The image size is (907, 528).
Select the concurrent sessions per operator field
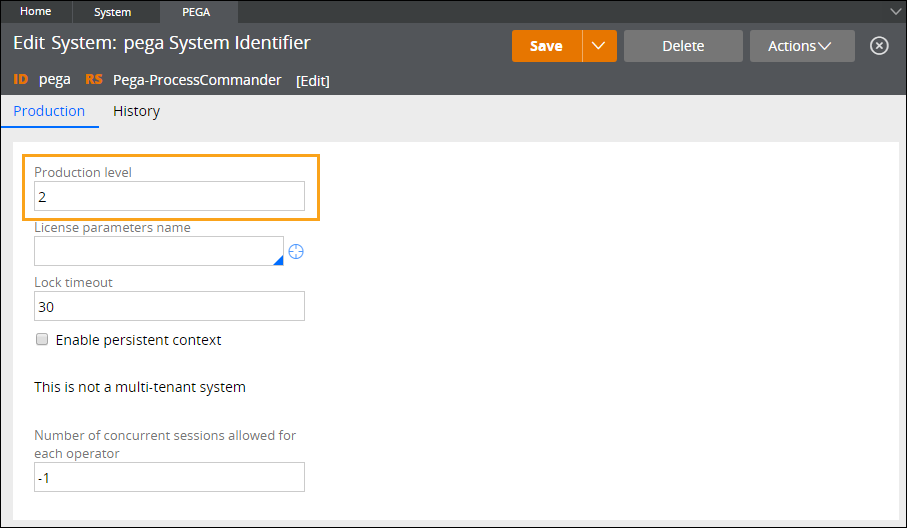(x=169, y=477)
